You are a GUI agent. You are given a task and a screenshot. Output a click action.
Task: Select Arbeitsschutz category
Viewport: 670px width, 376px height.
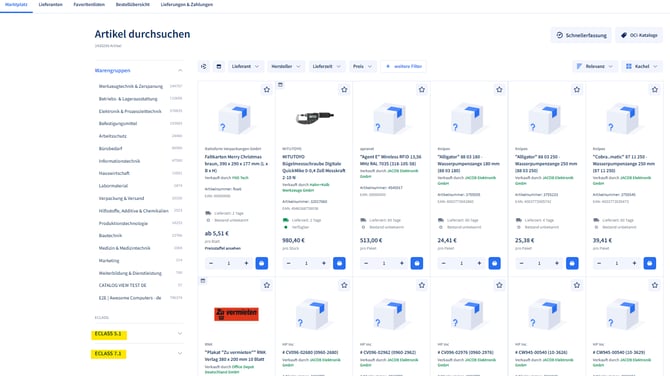pos(113,136)
